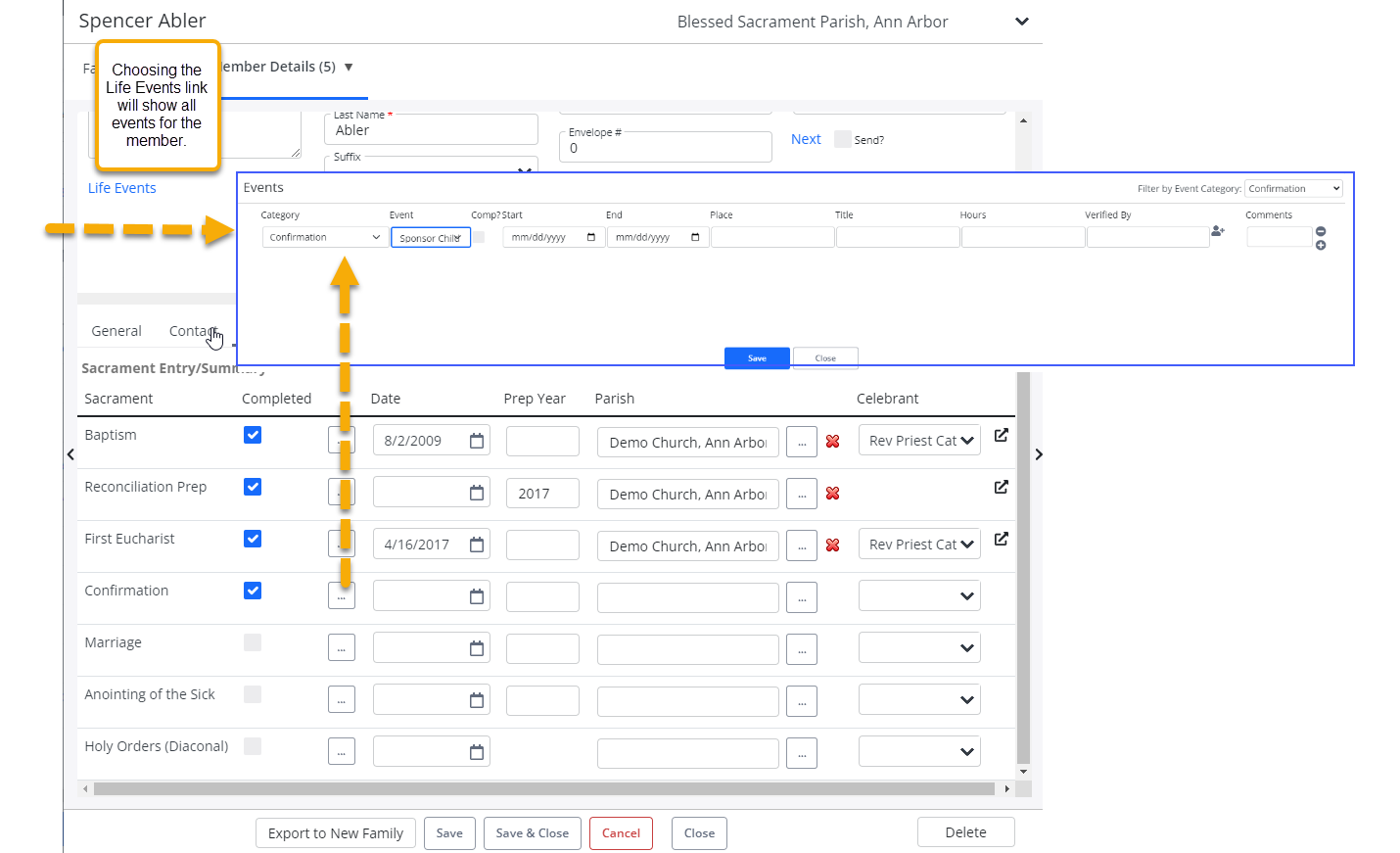Click the Life Events link
The width and height of the screenshot is (1400, 853).
(122, 188)
